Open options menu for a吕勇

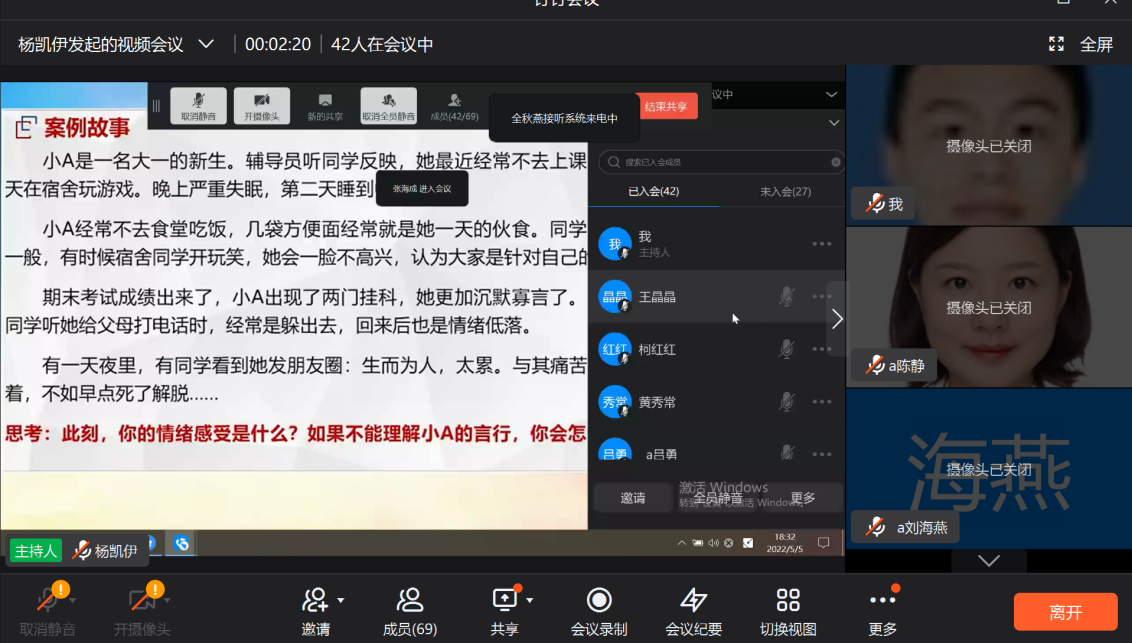(822, 454)
